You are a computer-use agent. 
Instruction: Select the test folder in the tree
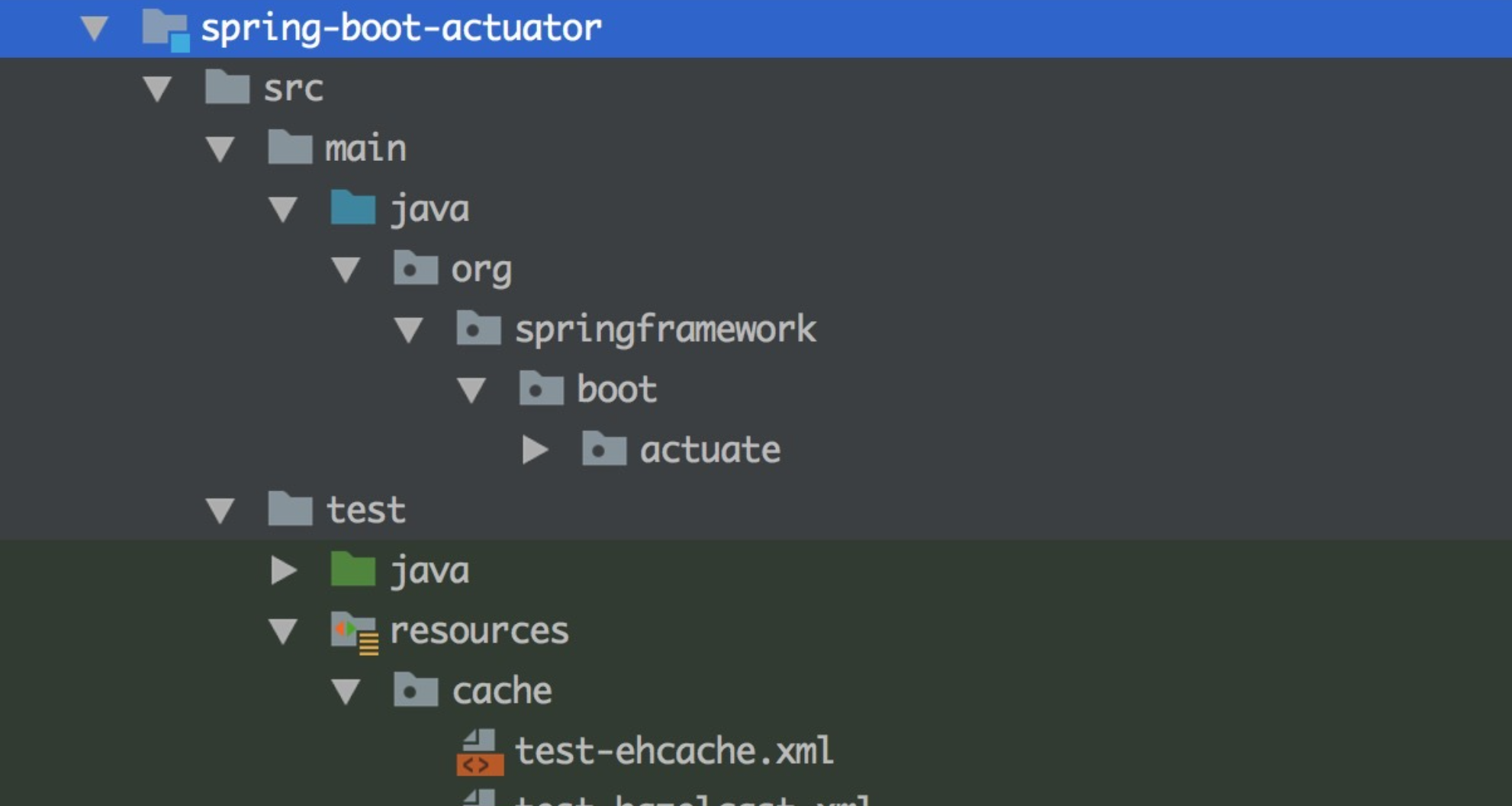click(366, 510)
